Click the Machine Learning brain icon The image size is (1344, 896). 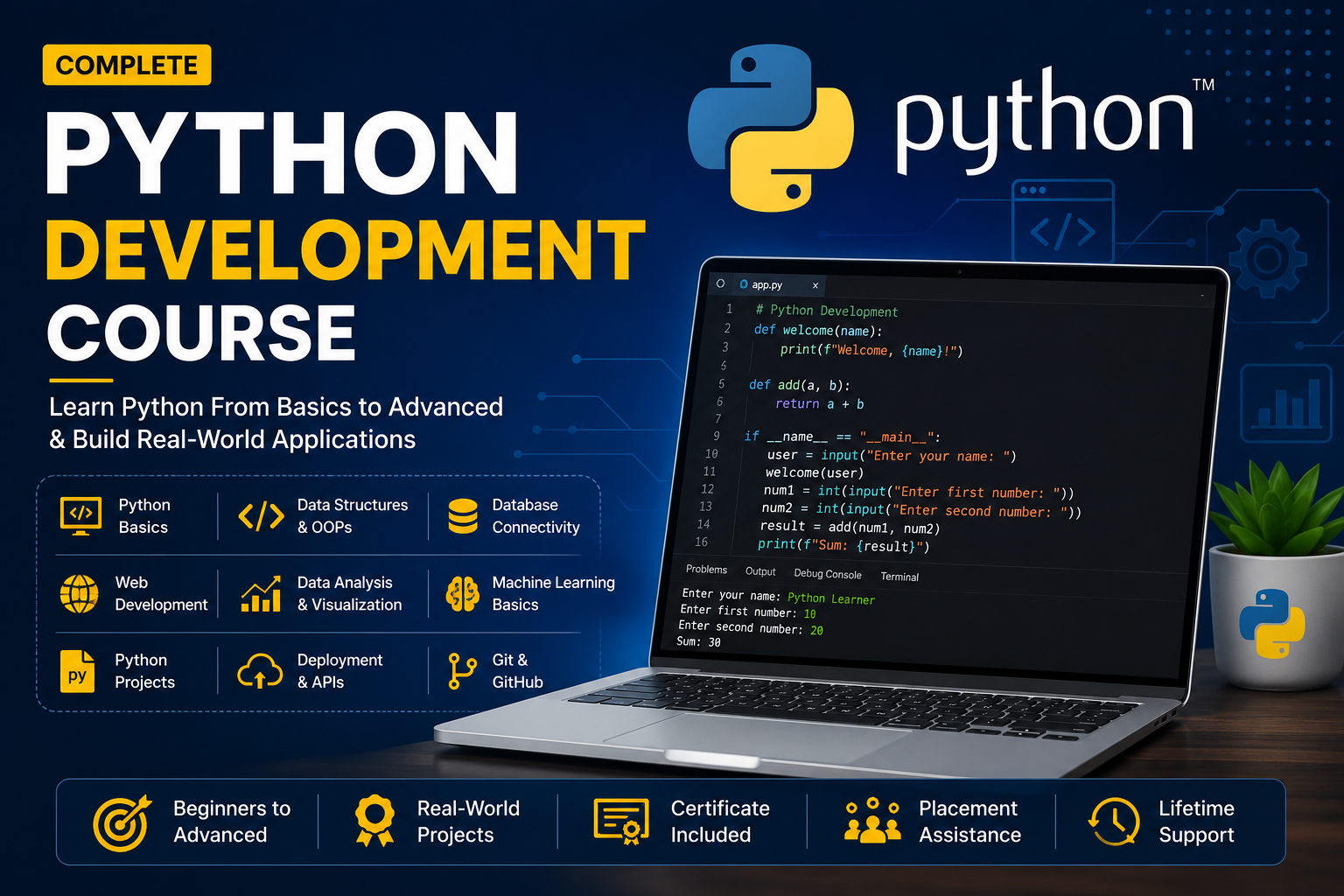(x=463, y=594)
